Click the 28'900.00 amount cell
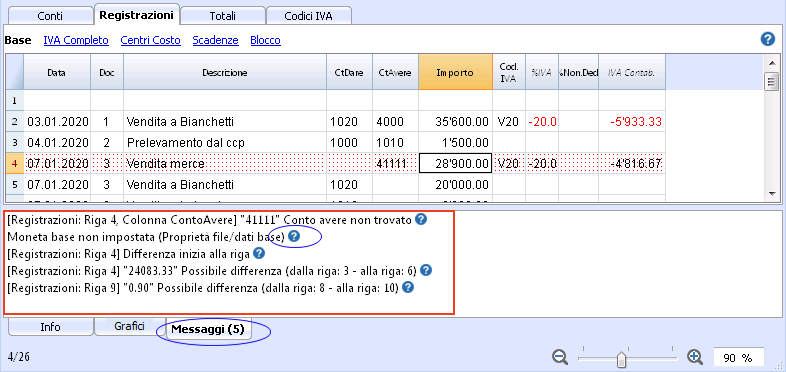 tap(455, 163)
